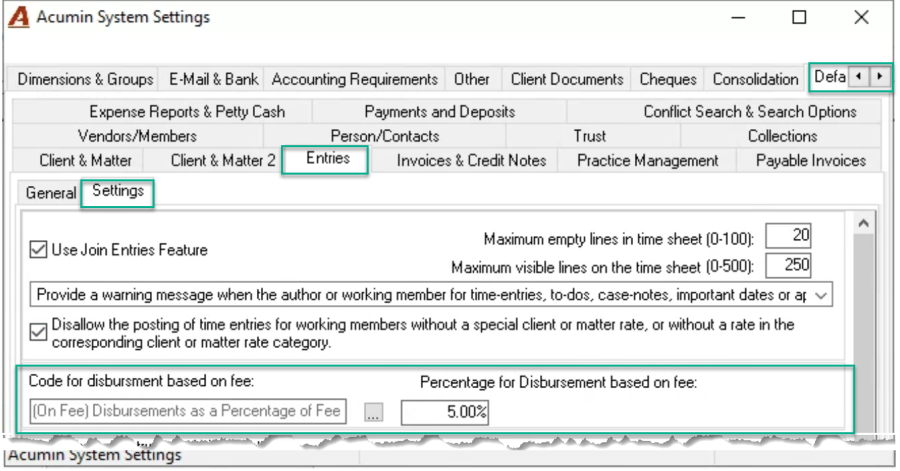The image size is (900, 471).
Task: Open Accounting Requirements tab
Action: click(x=355, y=79)
